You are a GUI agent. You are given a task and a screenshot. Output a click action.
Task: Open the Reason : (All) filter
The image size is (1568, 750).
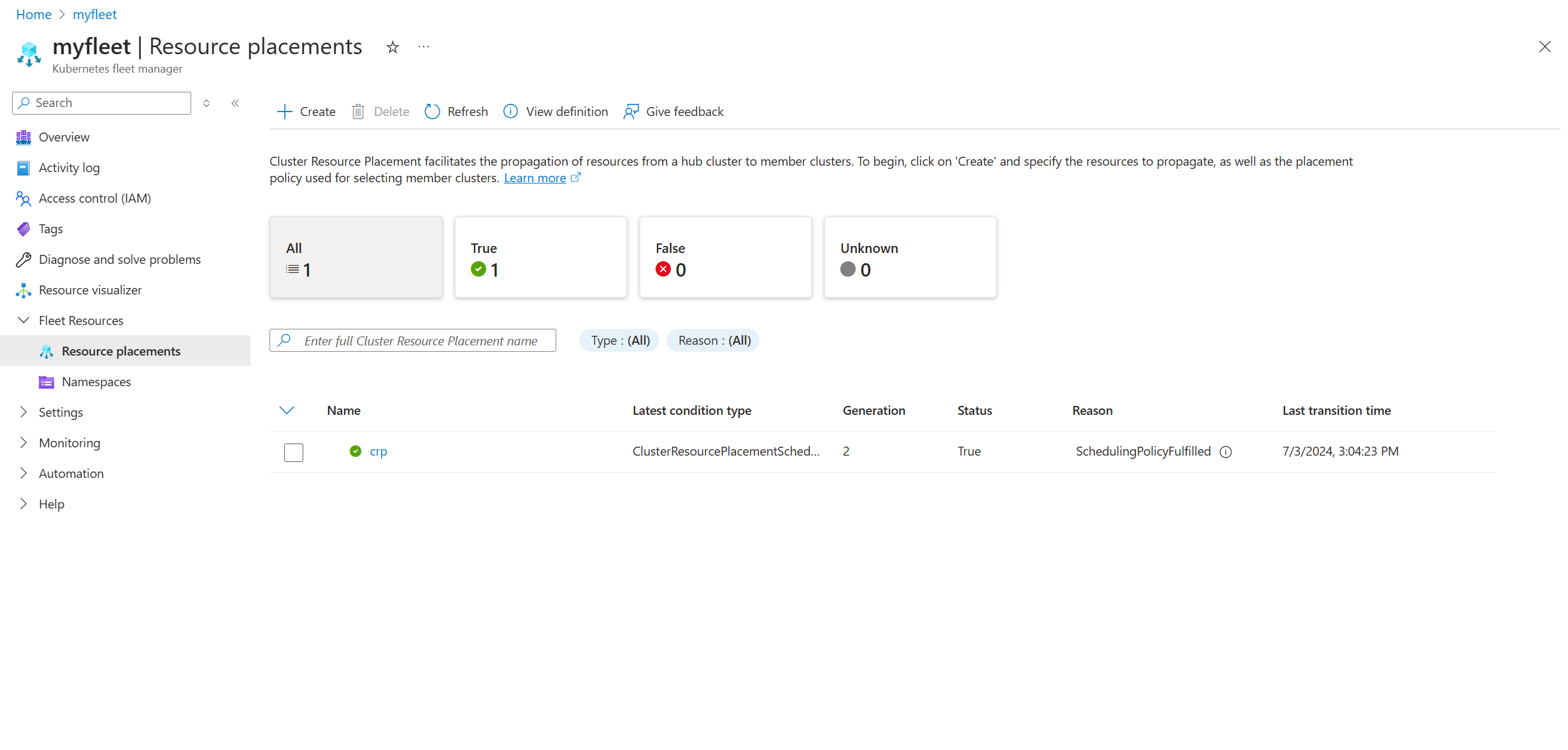tap(714, 340)
